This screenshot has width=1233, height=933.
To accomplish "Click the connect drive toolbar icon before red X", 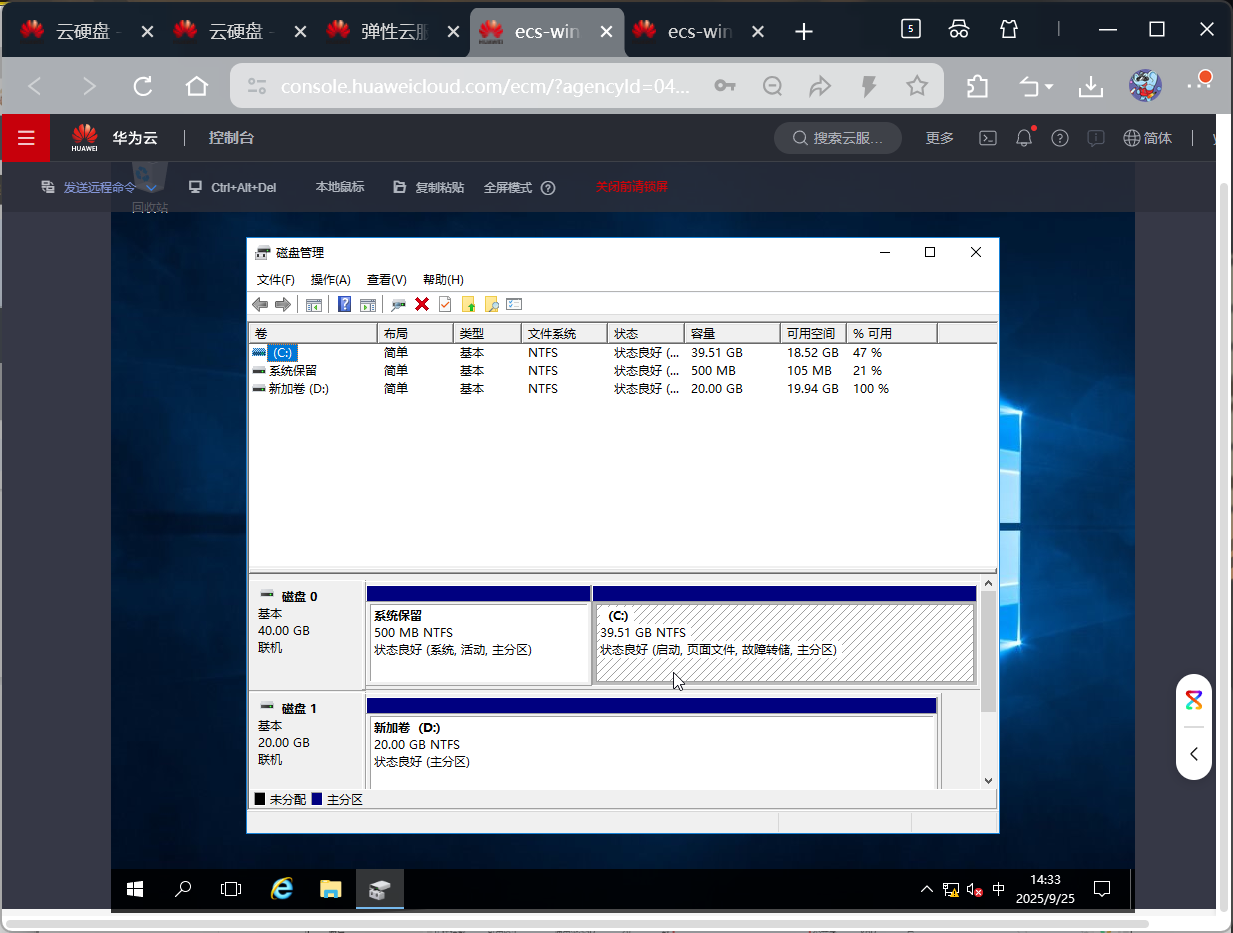I will point(399,304).
